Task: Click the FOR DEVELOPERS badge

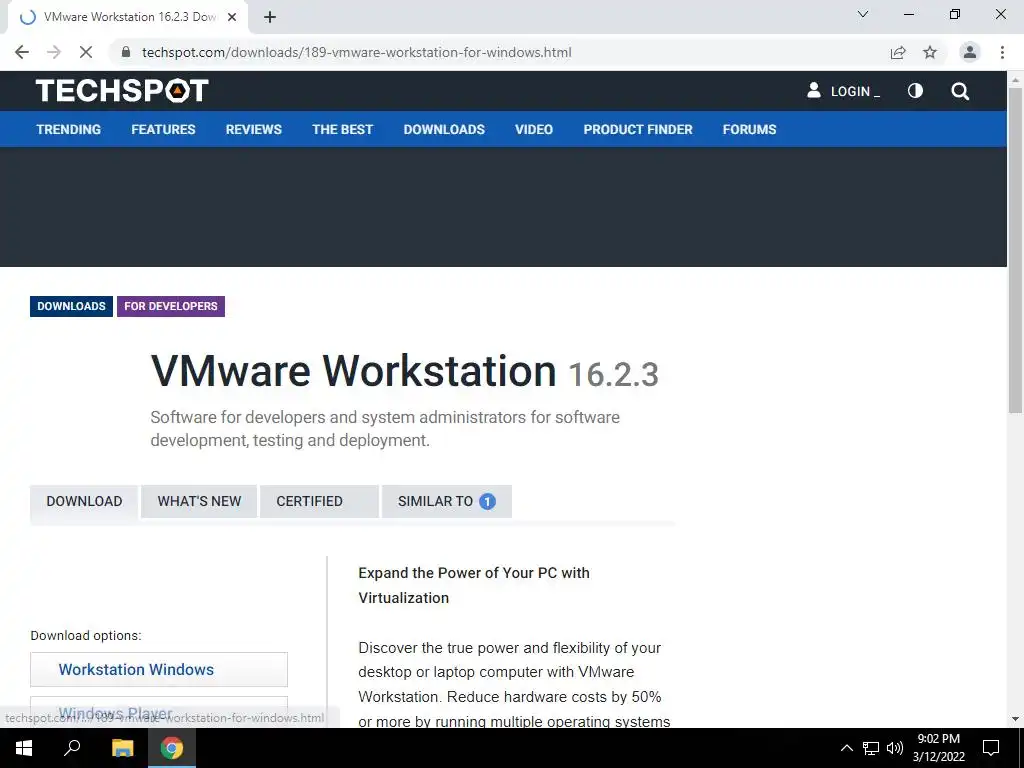Action: (171, 306)
